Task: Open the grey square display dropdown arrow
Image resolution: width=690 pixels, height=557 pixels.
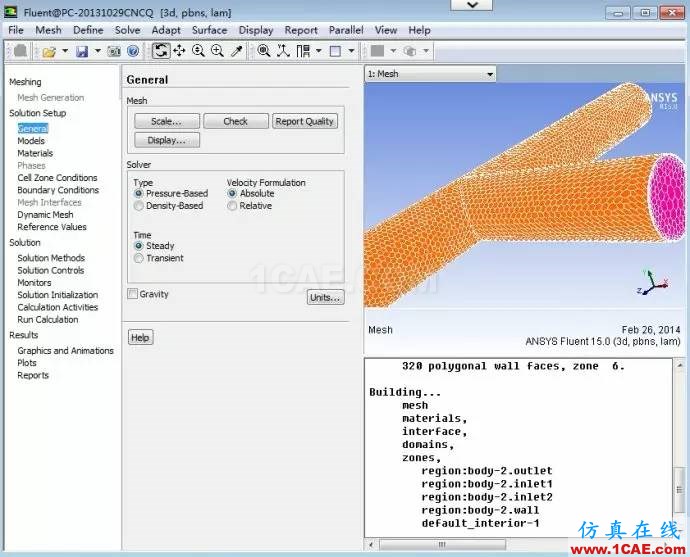Action: coord(393,51)
